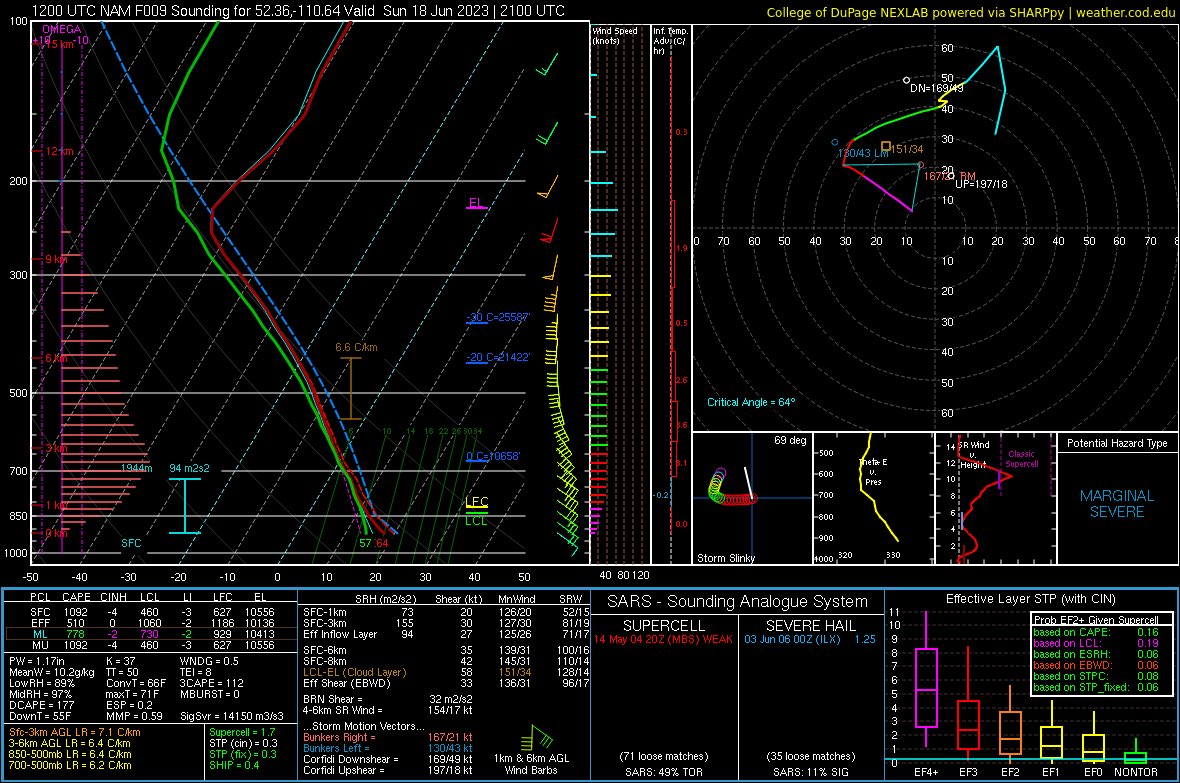Click the 'PW = 1.17in' value
1180x783 pixels.
point(38,661)
